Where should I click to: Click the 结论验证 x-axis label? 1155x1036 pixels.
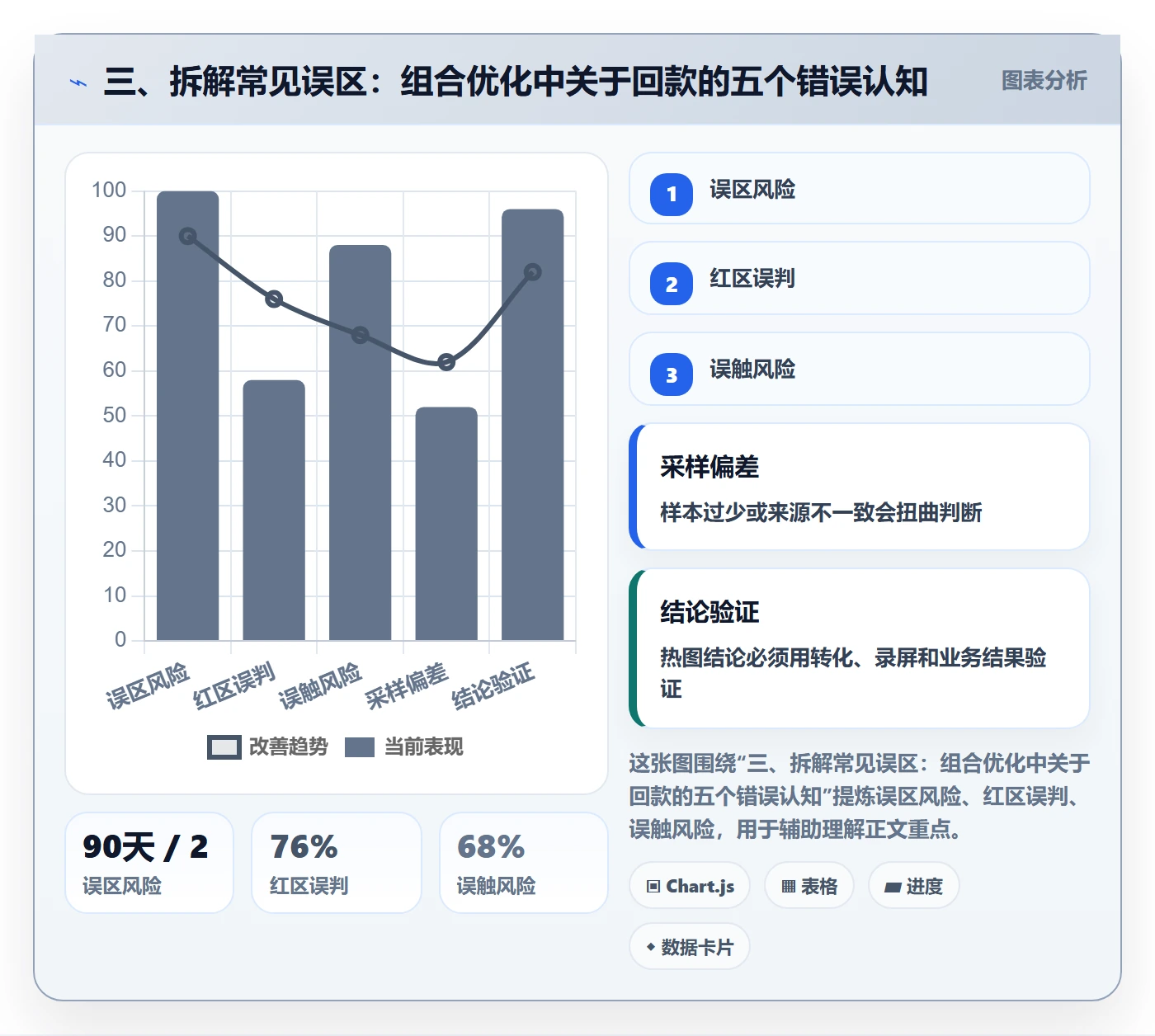[x=493, y=686]
